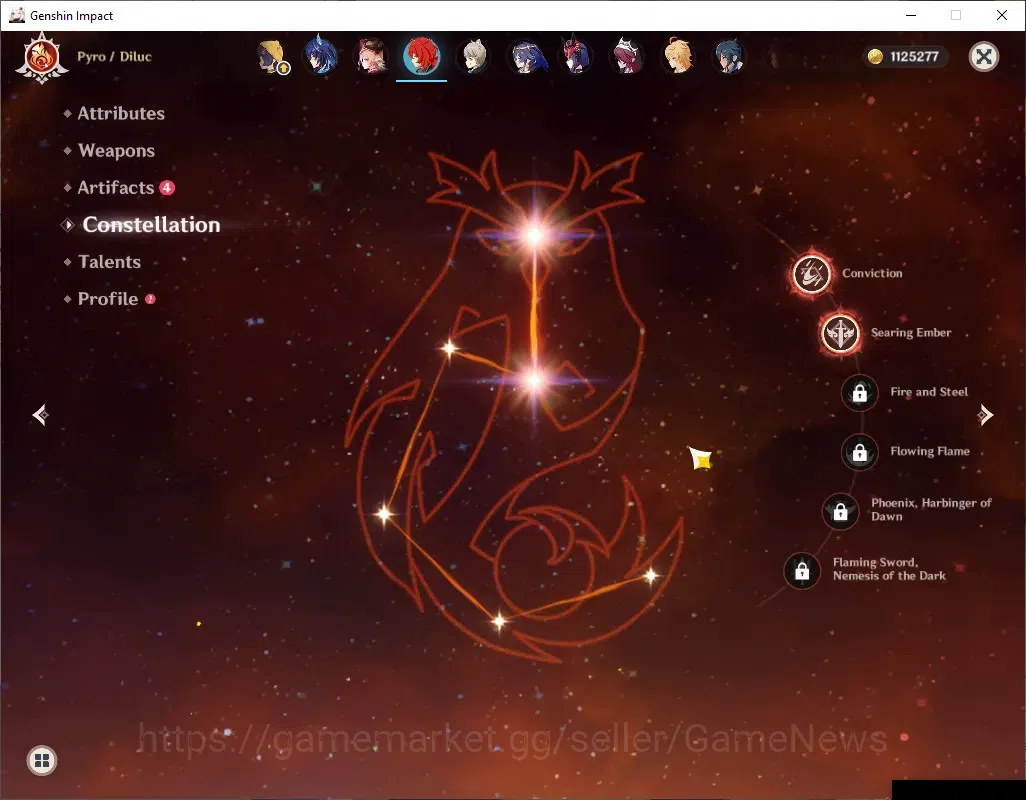The height and width of the screenshot is (800, 1026).
Task: Select the Constellation menu entry
Action: pos(151,225)
